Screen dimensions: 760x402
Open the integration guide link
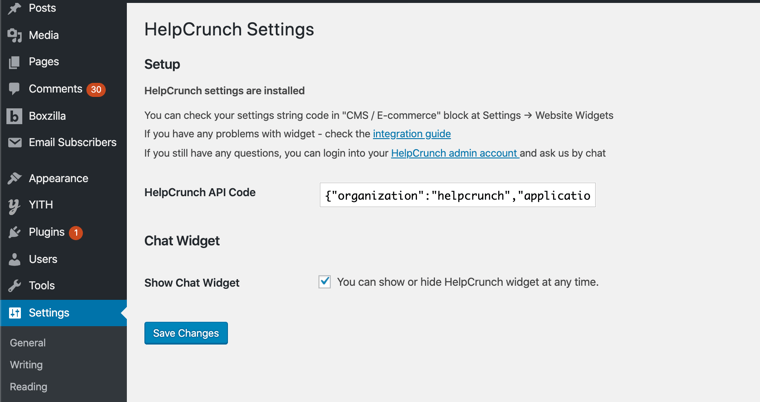coord(412,134)
